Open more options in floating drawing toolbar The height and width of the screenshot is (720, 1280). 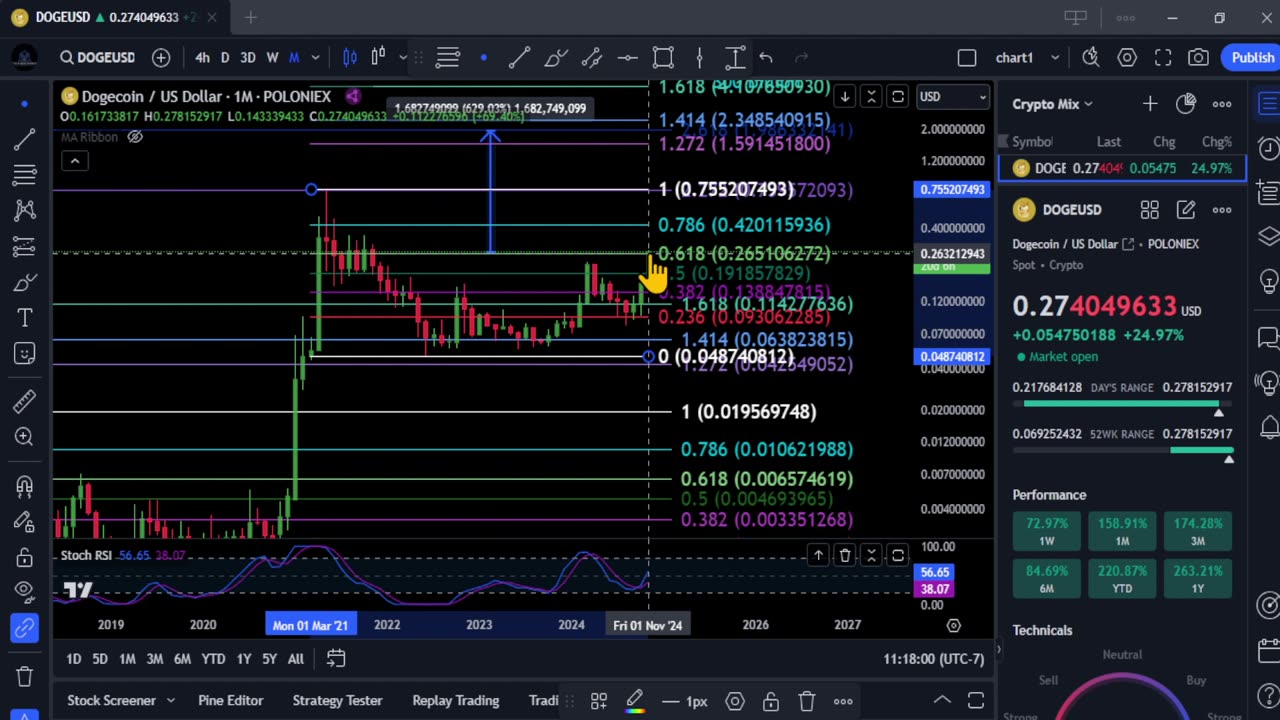843,701
